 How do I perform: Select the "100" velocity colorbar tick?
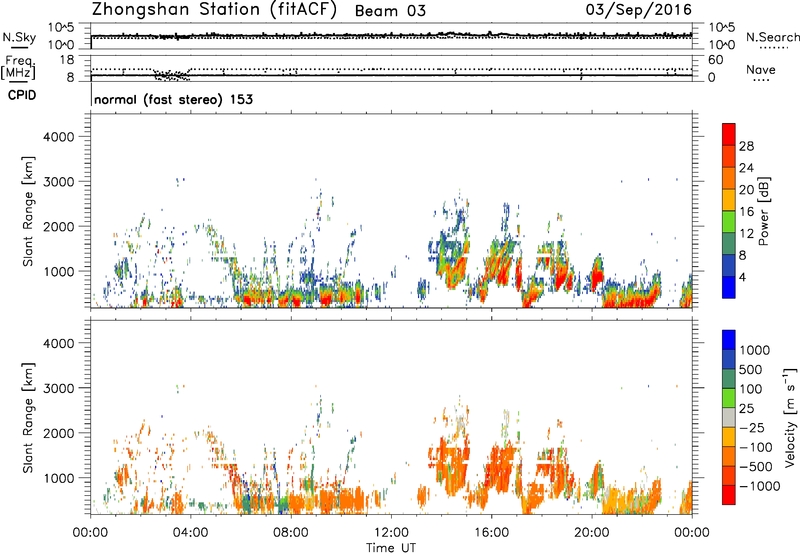pyautogui.click(x=751, y=389)
